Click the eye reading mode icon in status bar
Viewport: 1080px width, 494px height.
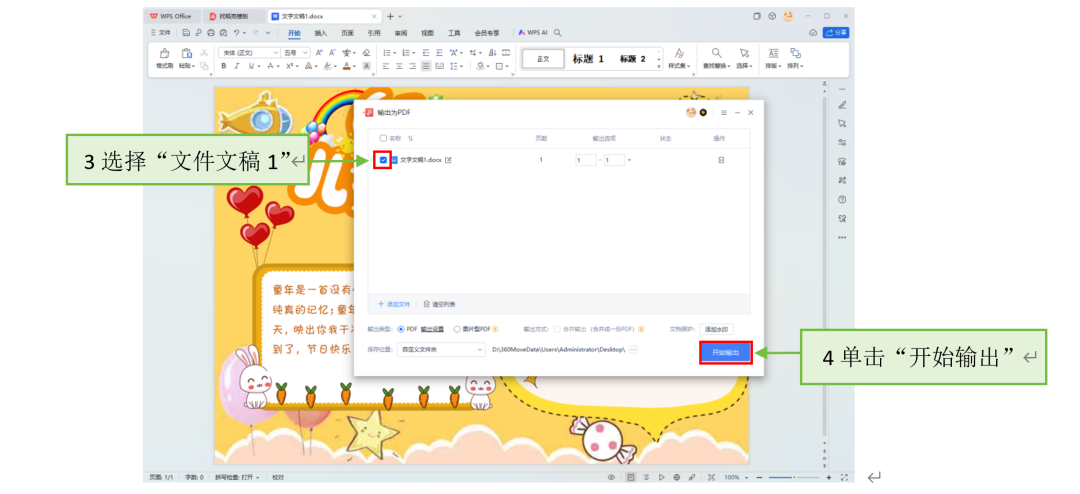click(x=611, y=477)
